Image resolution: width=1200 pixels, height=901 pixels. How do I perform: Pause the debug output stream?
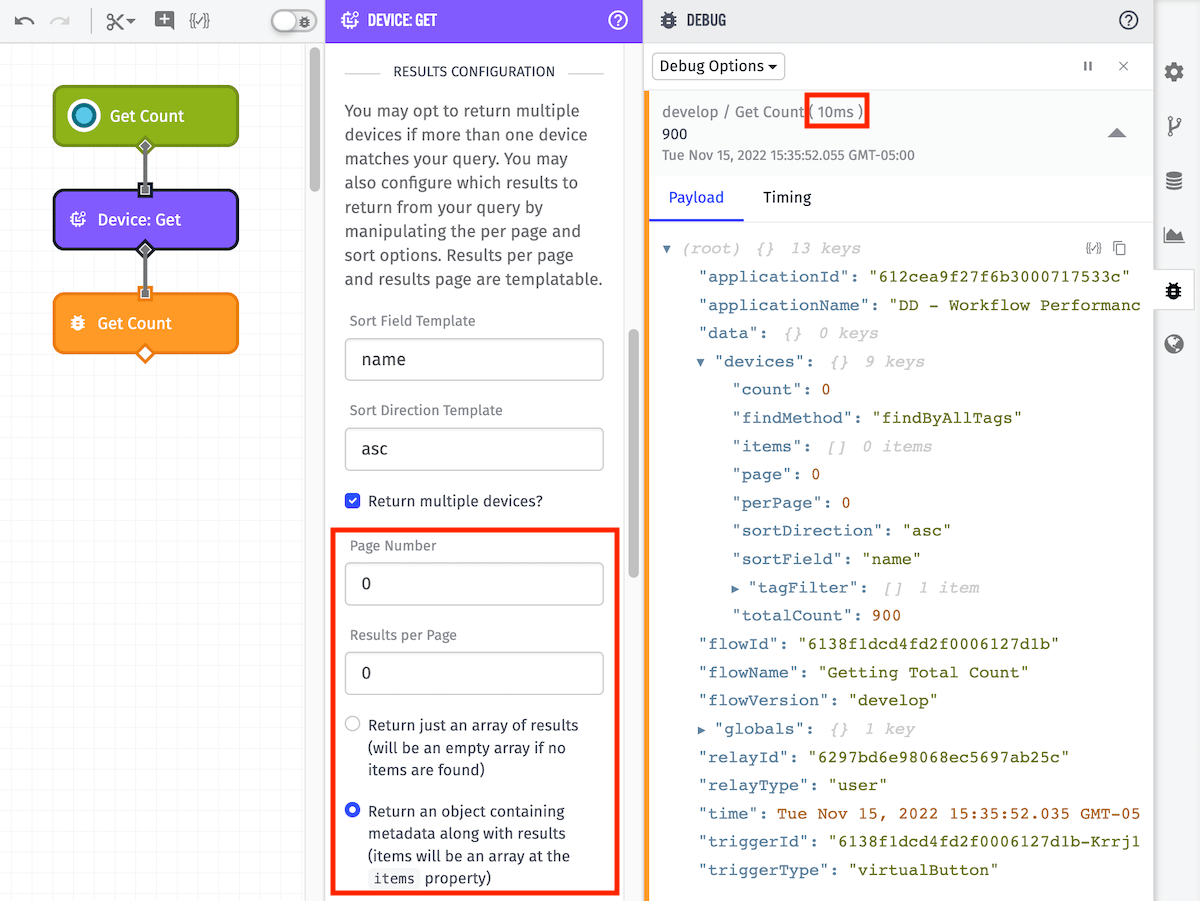pyautogui.click(x=1088, y=66)
